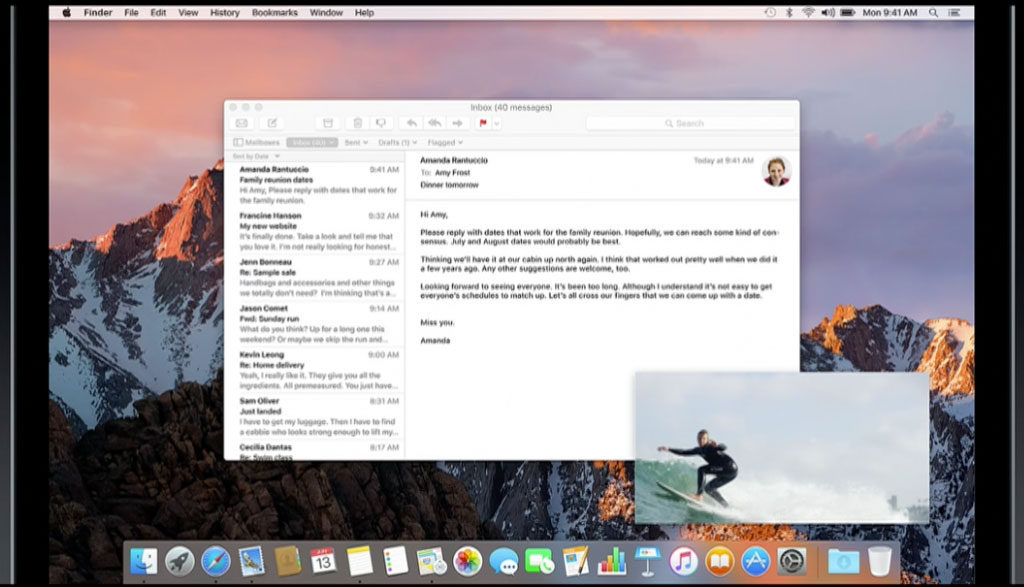Open Spotlight search magnifier icon
The height and width of the screenshot is (587, 1024).
pyautogui.click(x=934, y=12)
